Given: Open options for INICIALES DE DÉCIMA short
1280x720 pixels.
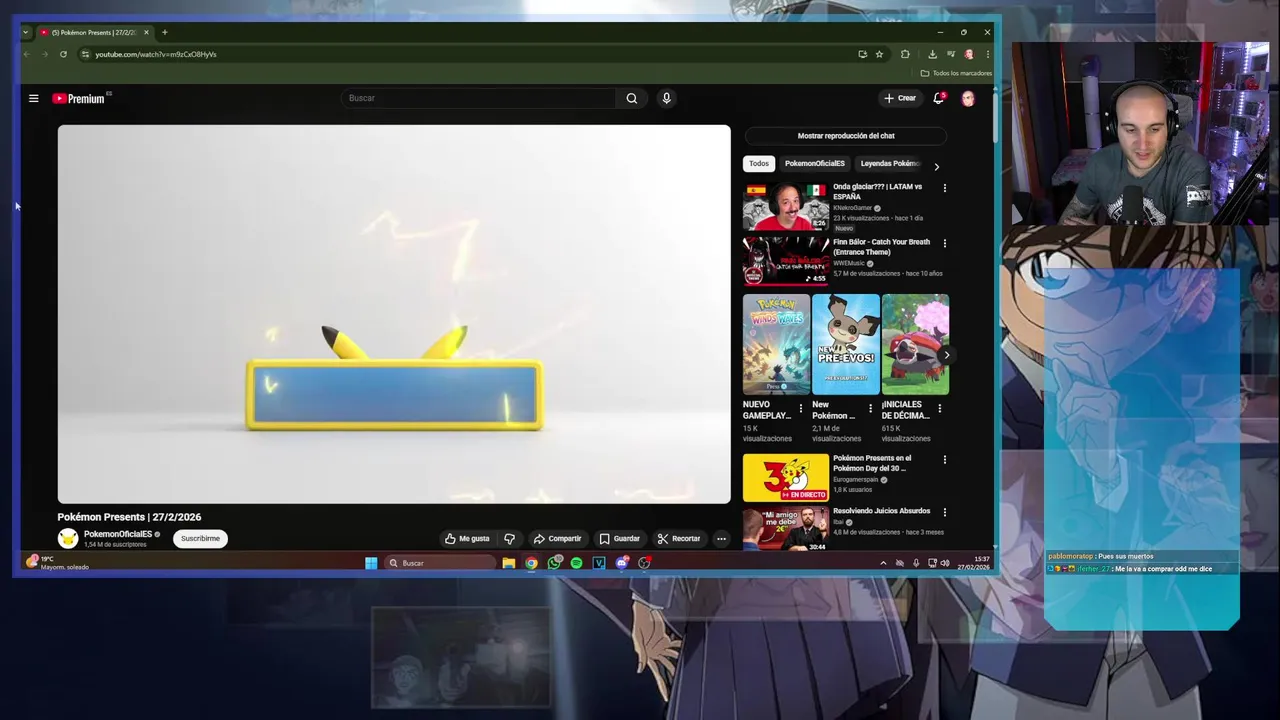Looking at the screenshot, I should pyautogui.click(x=939, y=408).
